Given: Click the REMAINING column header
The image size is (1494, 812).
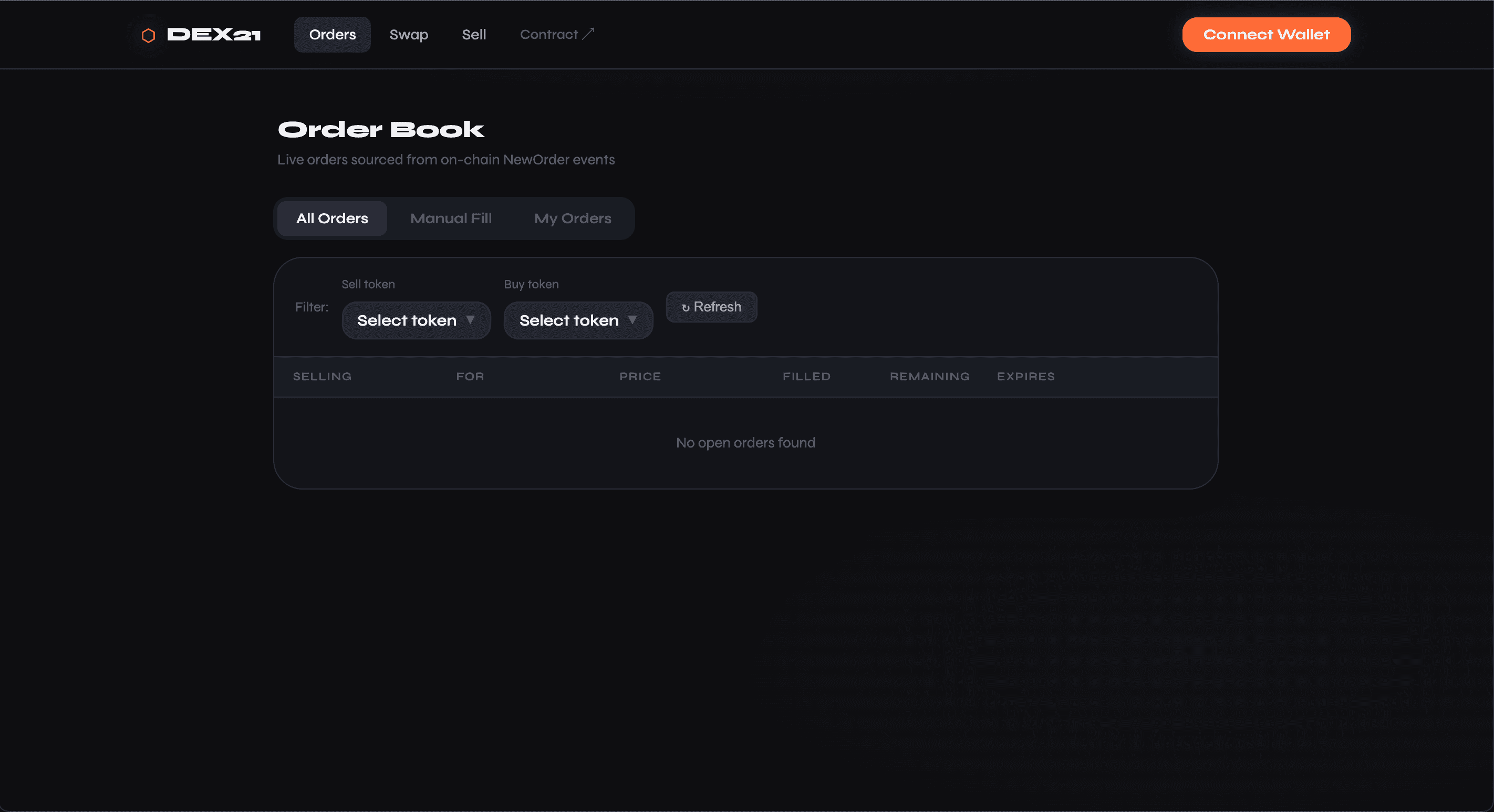Looking at the screenshot, I should (930, 377).
